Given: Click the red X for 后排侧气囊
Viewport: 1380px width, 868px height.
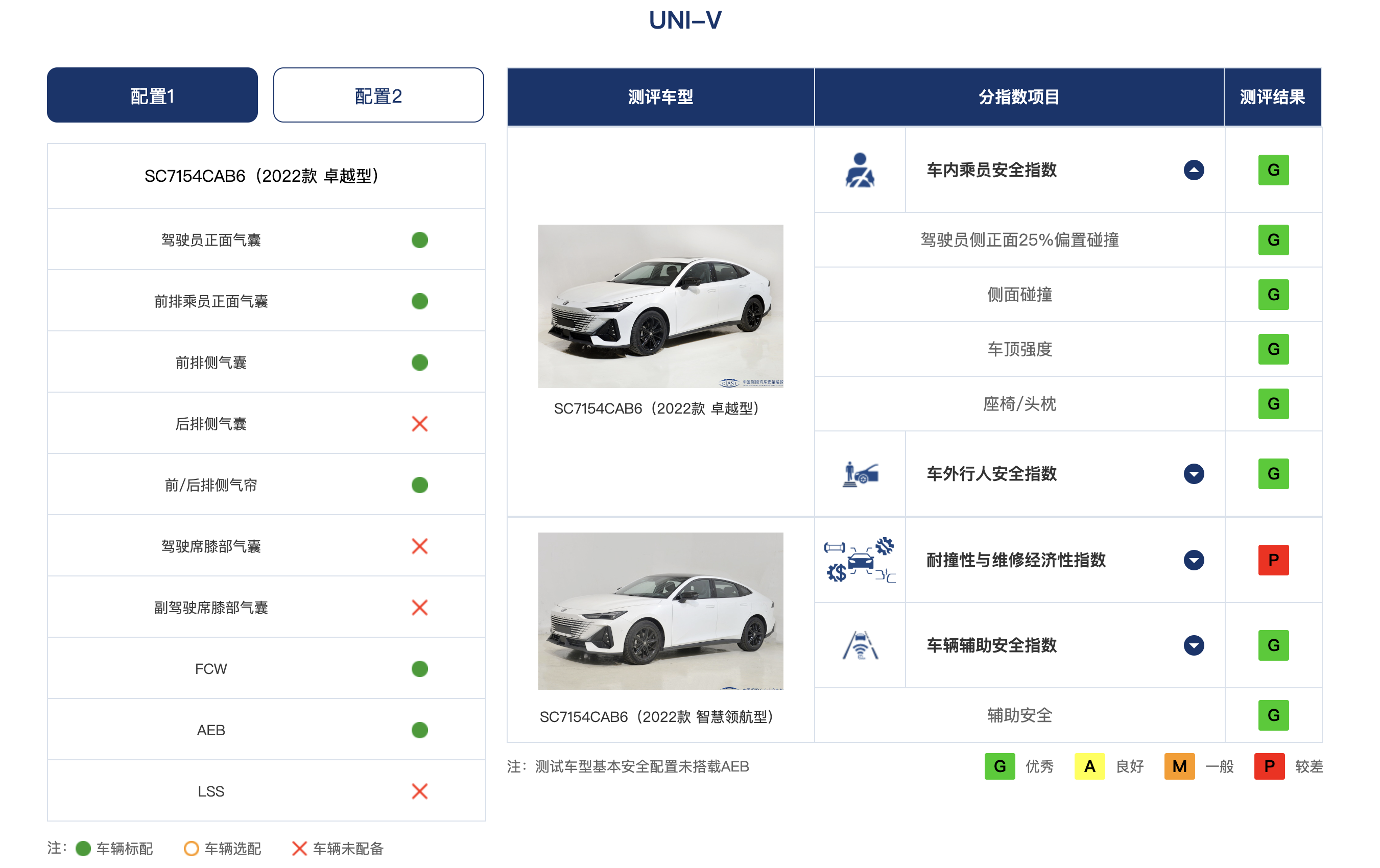Looking at the screenshot, I should [419, 424].
